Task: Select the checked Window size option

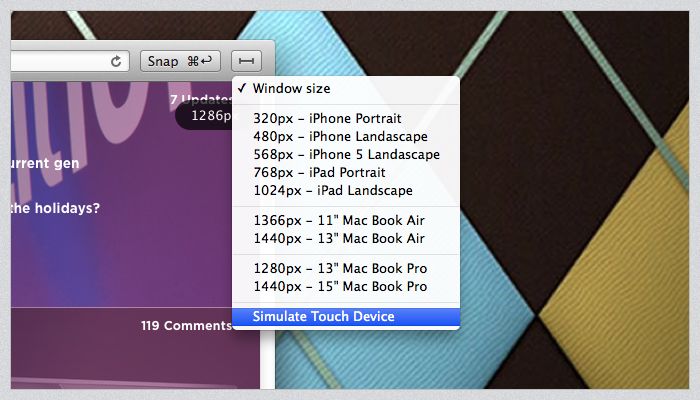Action: click(x=291, y=89)
